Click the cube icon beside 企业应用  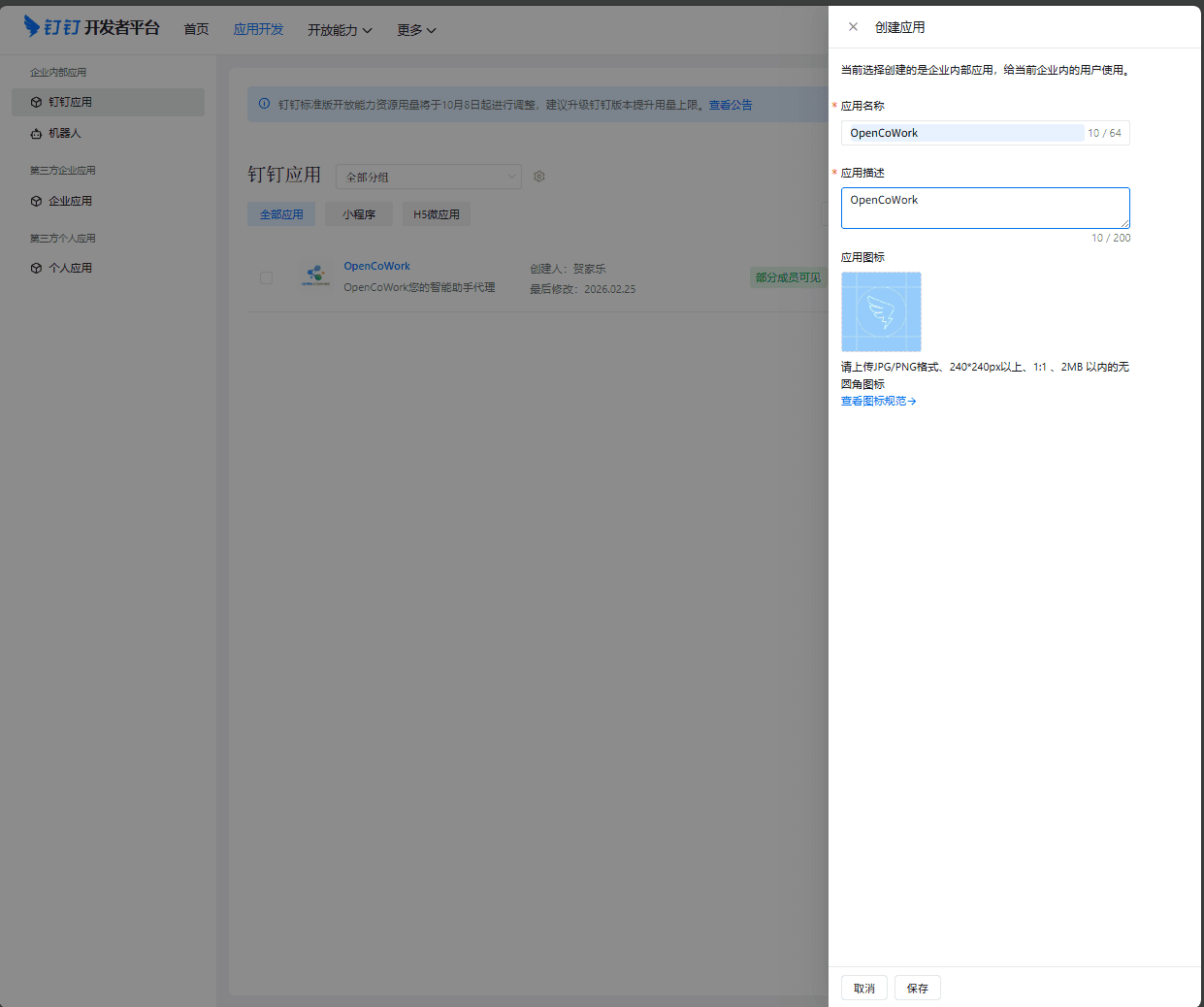point(36,202)
